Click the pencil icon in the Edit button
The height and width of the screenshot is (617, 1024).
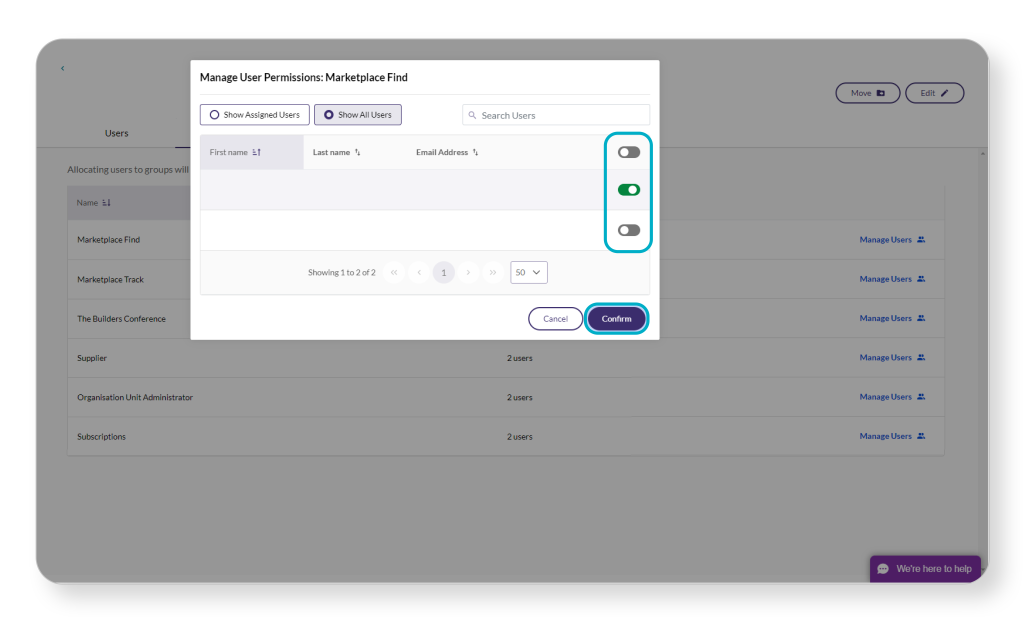pos(946,92)
